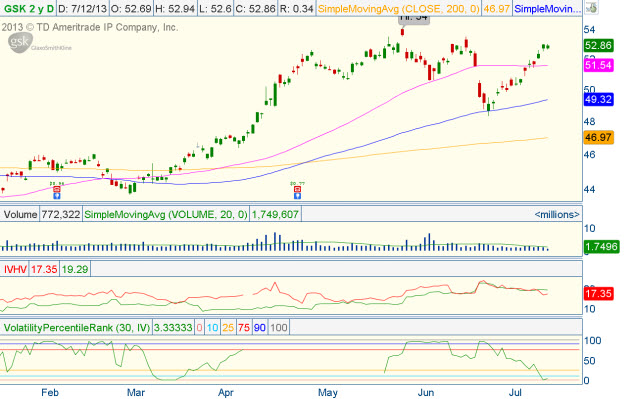Click the red 17.35 bubble on the IVHV axis

(598, 294)
